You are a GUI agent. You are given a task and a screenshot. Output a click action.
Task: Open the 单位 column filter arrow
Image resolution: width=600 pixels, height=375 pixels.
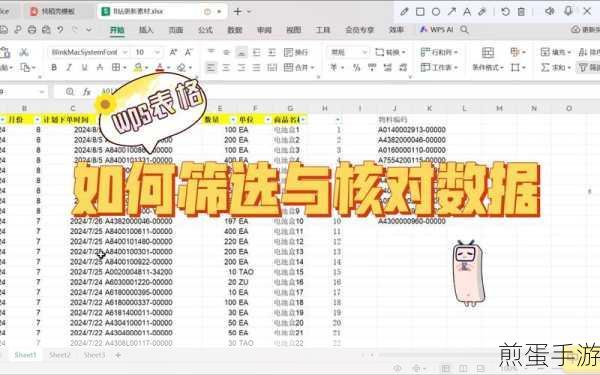tap(267, 120)
